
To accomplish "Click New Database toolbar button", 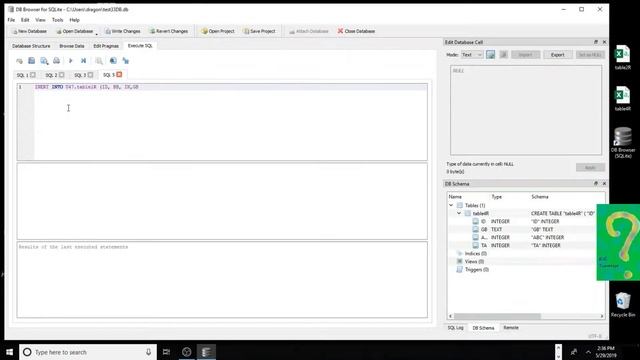I will pyautogui.click(x=29, y=31).
